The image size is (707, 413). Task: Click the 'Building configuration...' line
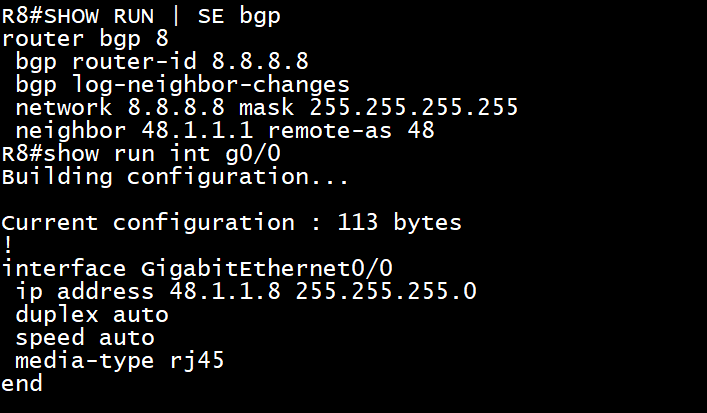175,177
